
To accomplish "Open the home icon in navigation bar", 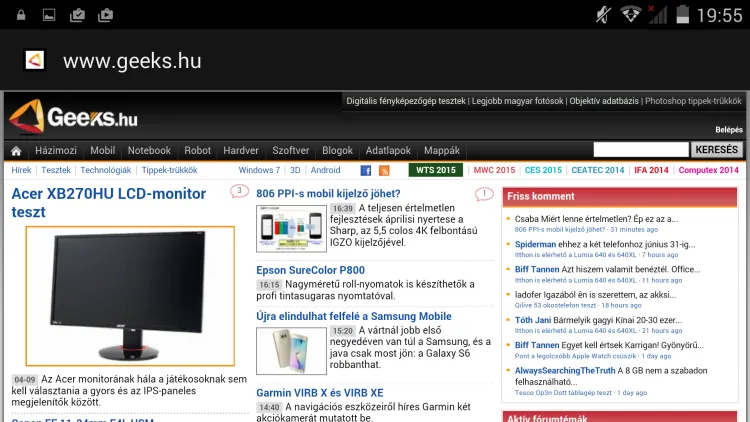I will pyautogui.click(x=16, y=151).
